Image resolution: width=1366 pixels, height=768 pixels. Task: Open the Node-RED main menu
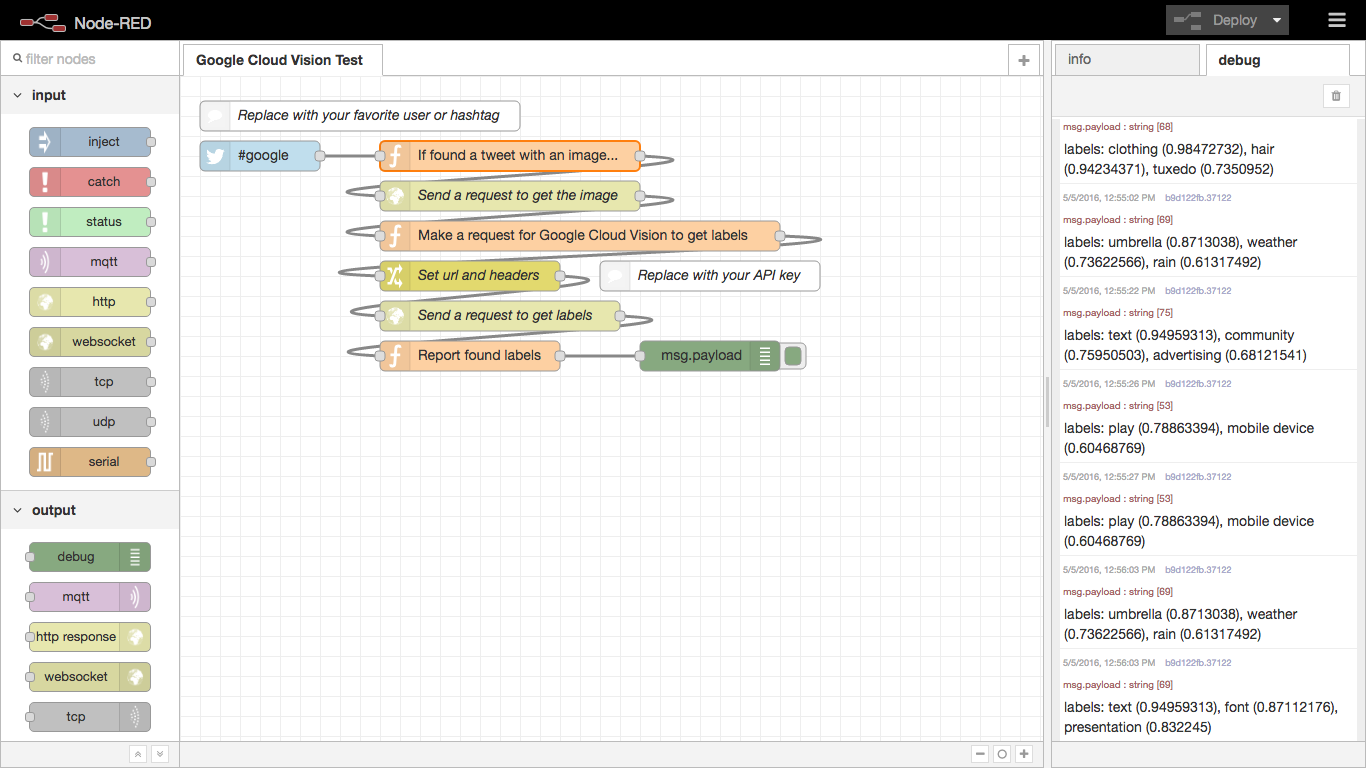(1337, 20)
